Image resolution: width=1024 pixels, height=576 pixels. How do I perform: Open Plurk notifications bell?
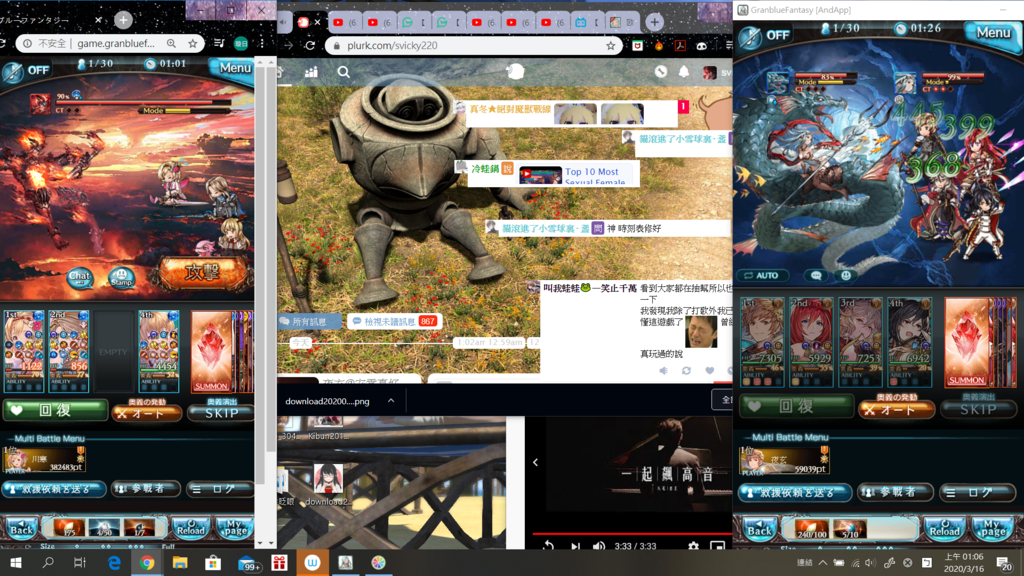(684, 71)
